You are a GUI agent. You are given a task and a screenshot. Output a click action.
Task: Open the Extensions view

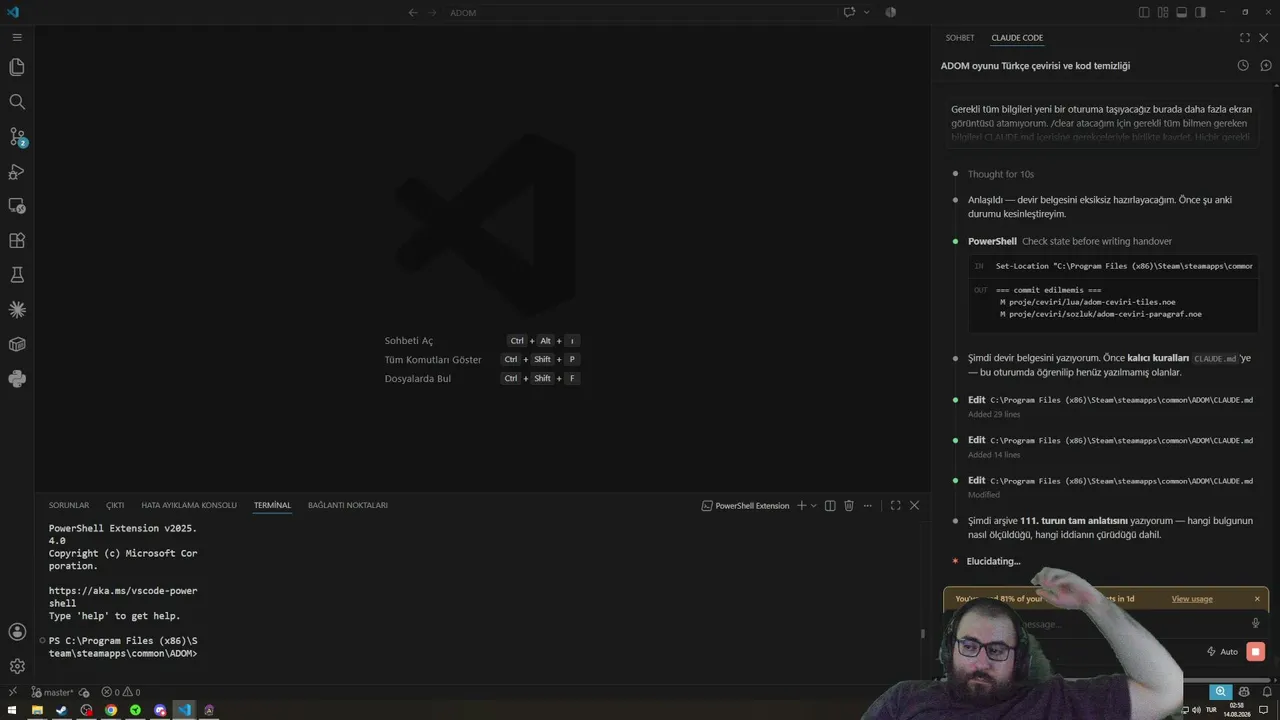tap(17, 241)
